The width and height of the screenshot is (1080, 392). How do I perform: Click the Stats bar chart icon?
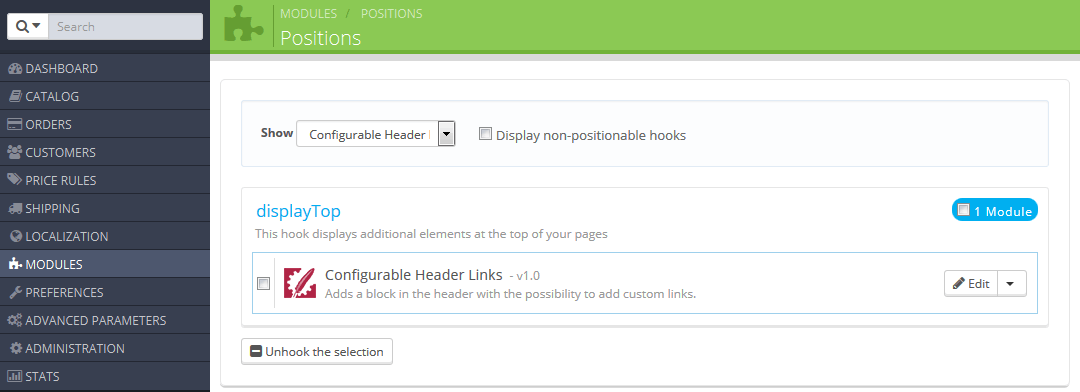pos(15,376)
